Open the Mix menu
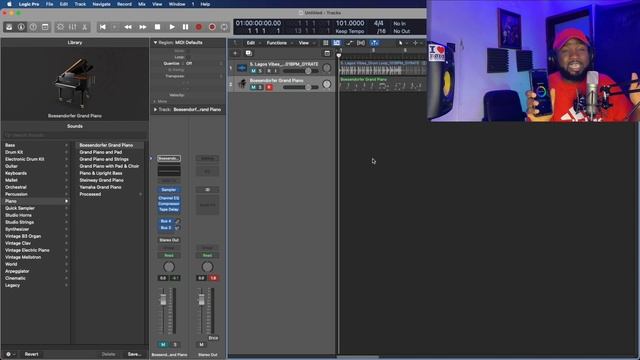Screen dimensions: 640x360 [142, 4]
